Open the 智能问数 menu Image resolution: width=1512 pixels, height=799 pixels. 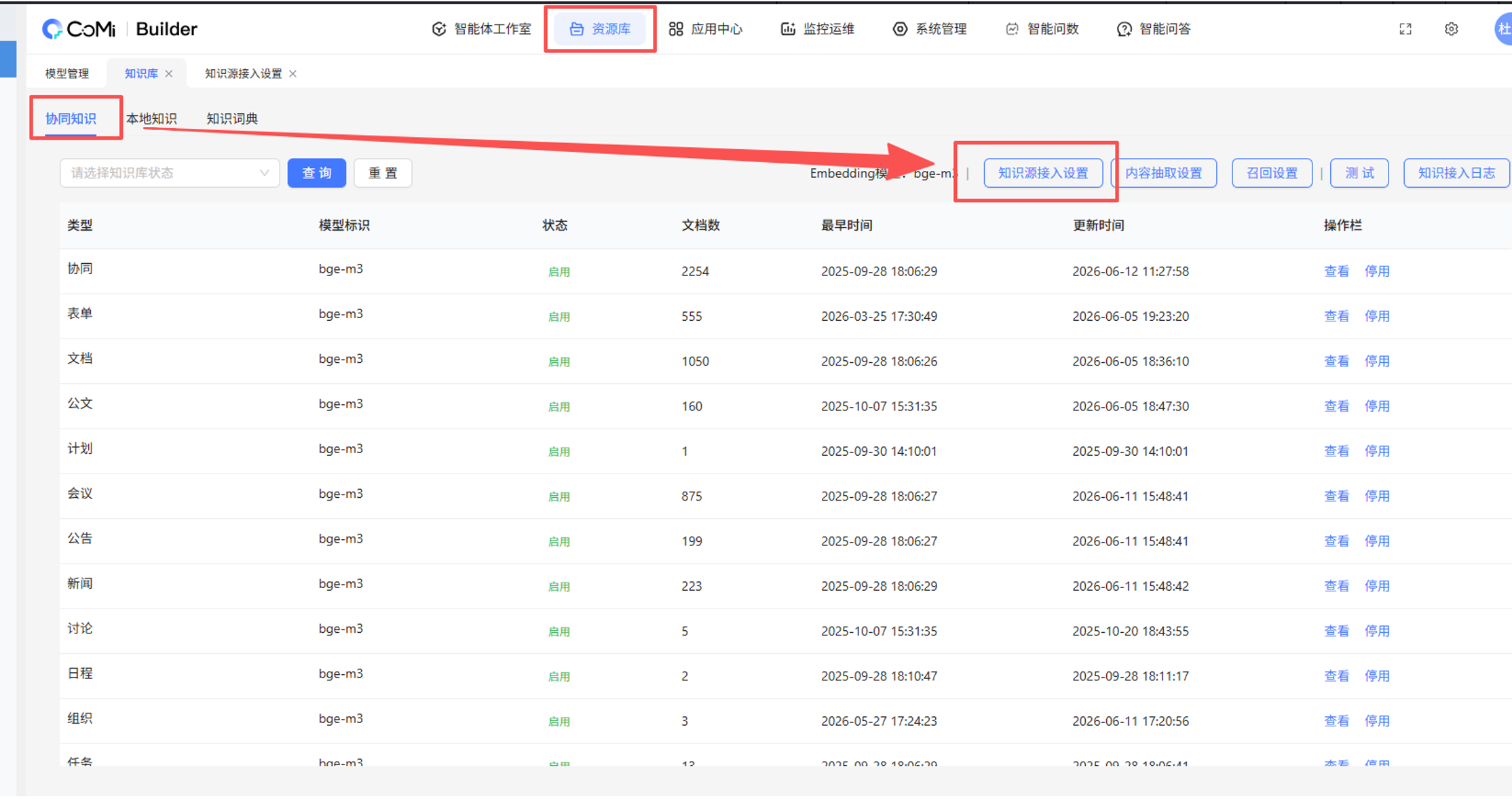[1042, 29]
